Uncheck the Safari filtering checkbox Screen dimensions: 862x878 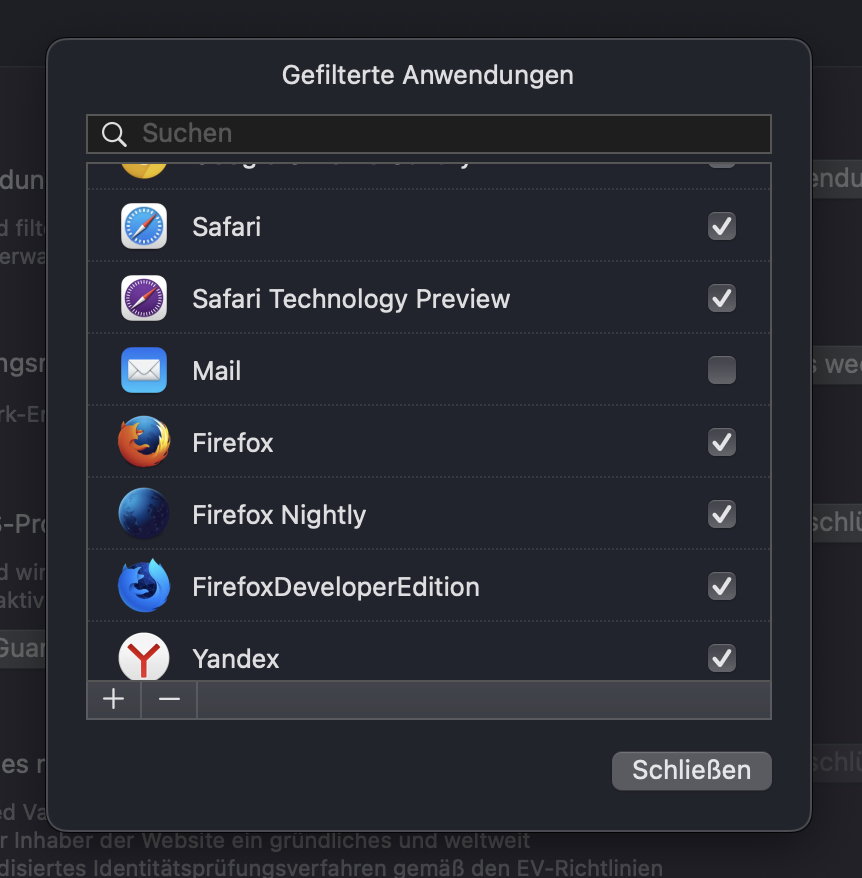721,226
